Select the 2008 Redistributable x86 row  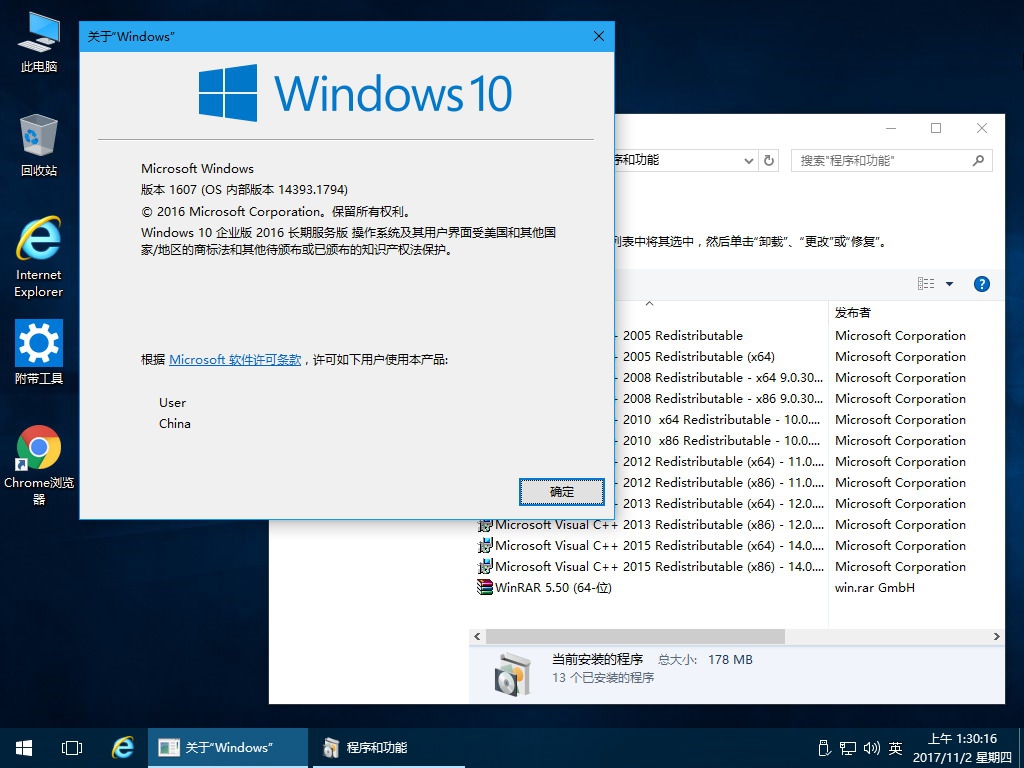point(720,399)
